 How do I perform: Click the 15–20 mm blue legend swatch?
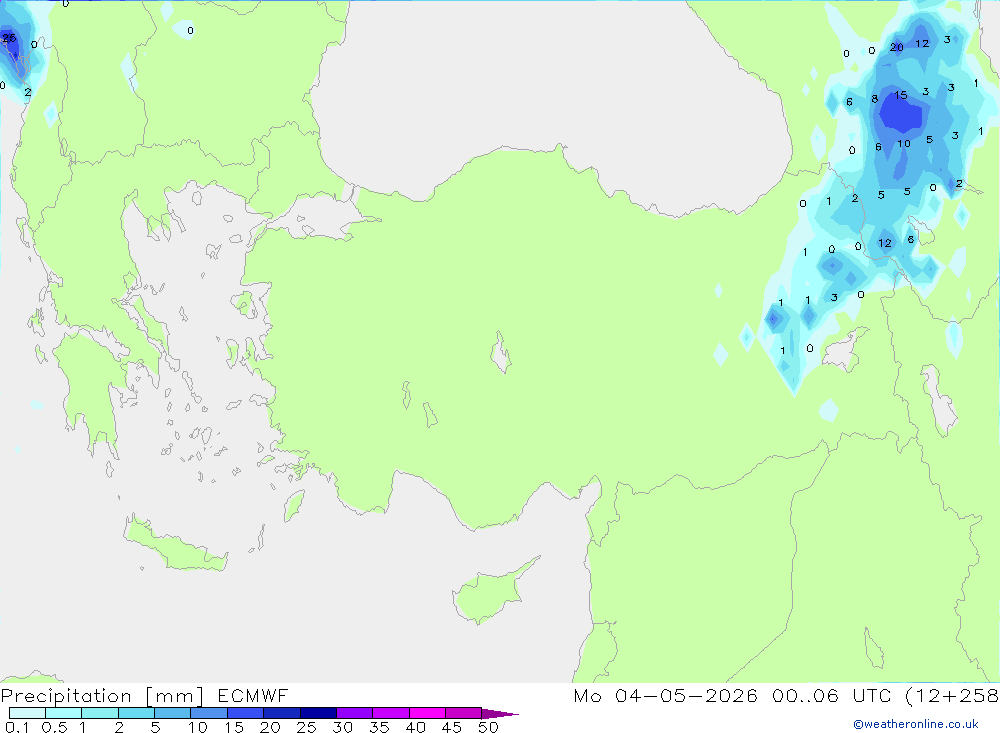pyautogui.click(x=246, y=713)
